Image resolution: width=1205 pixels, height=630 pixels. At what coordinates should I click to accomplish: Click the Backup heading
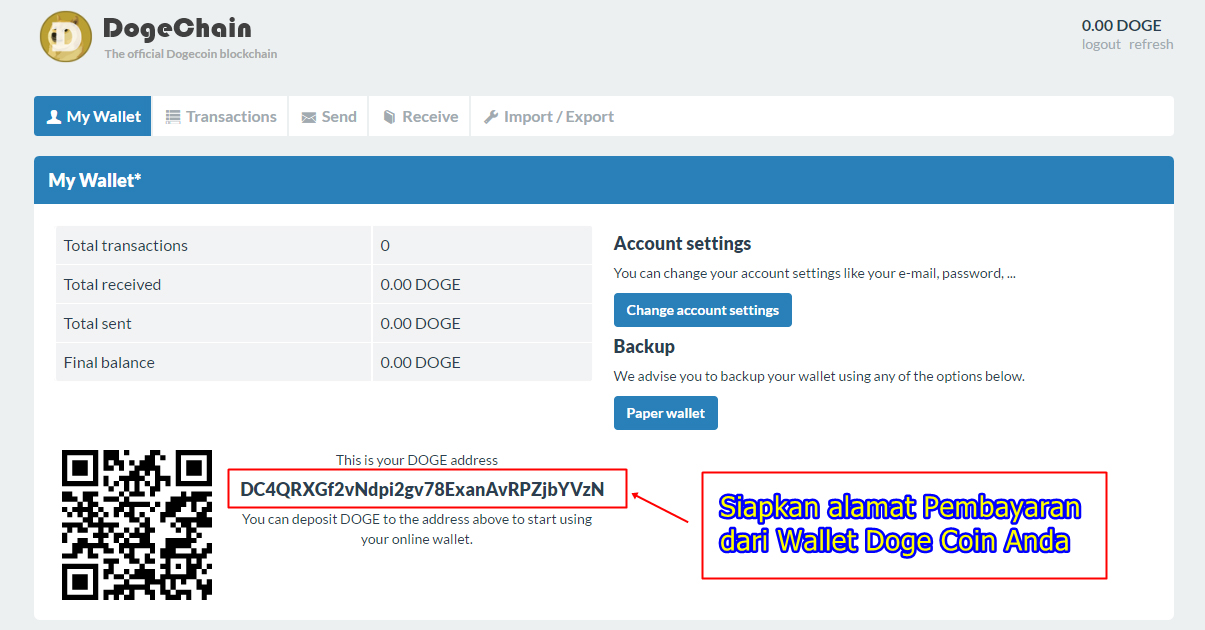[644, 346]
